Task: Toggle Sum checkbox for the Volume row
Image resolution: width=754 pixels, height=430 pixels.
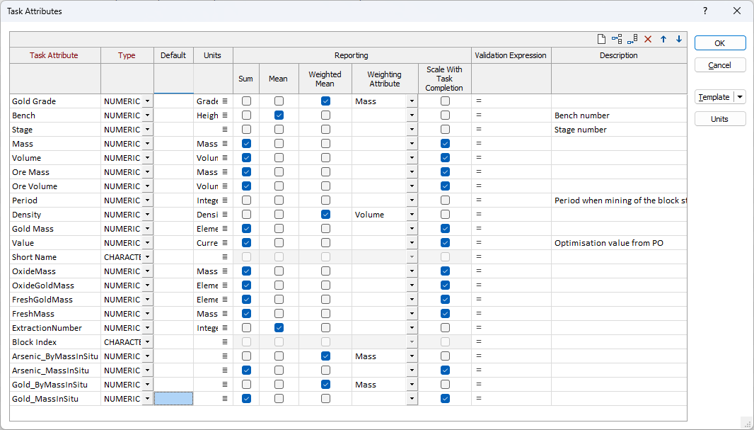Action: click(247, 158)
